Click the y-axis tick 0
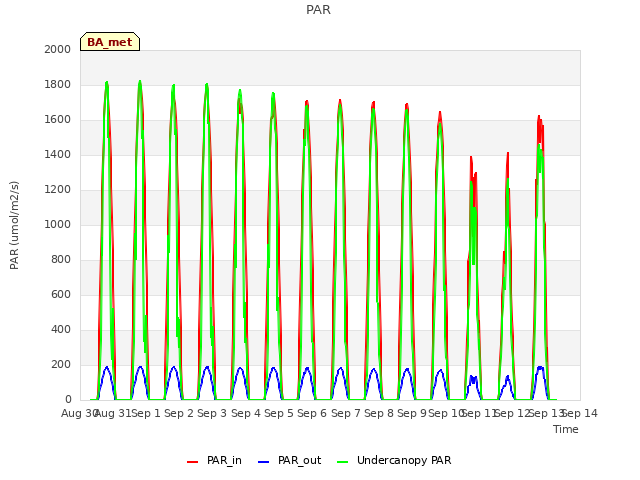The width and height of the screenshot is (640, 480). point(68,399)
